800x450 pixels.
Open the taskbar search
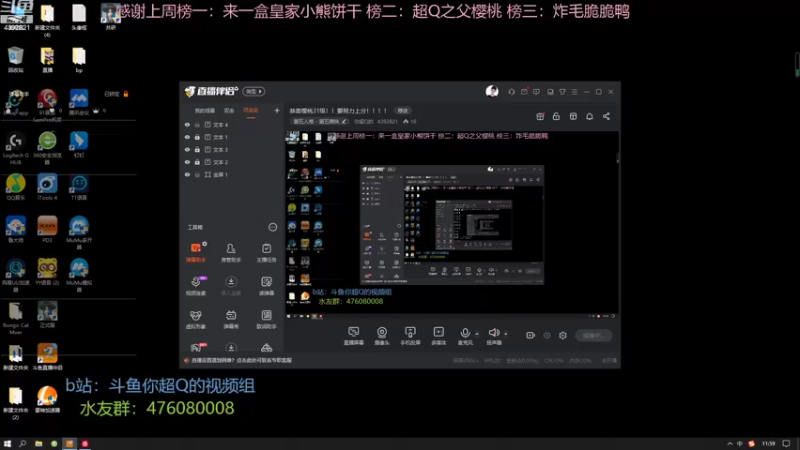coord(22,444)
